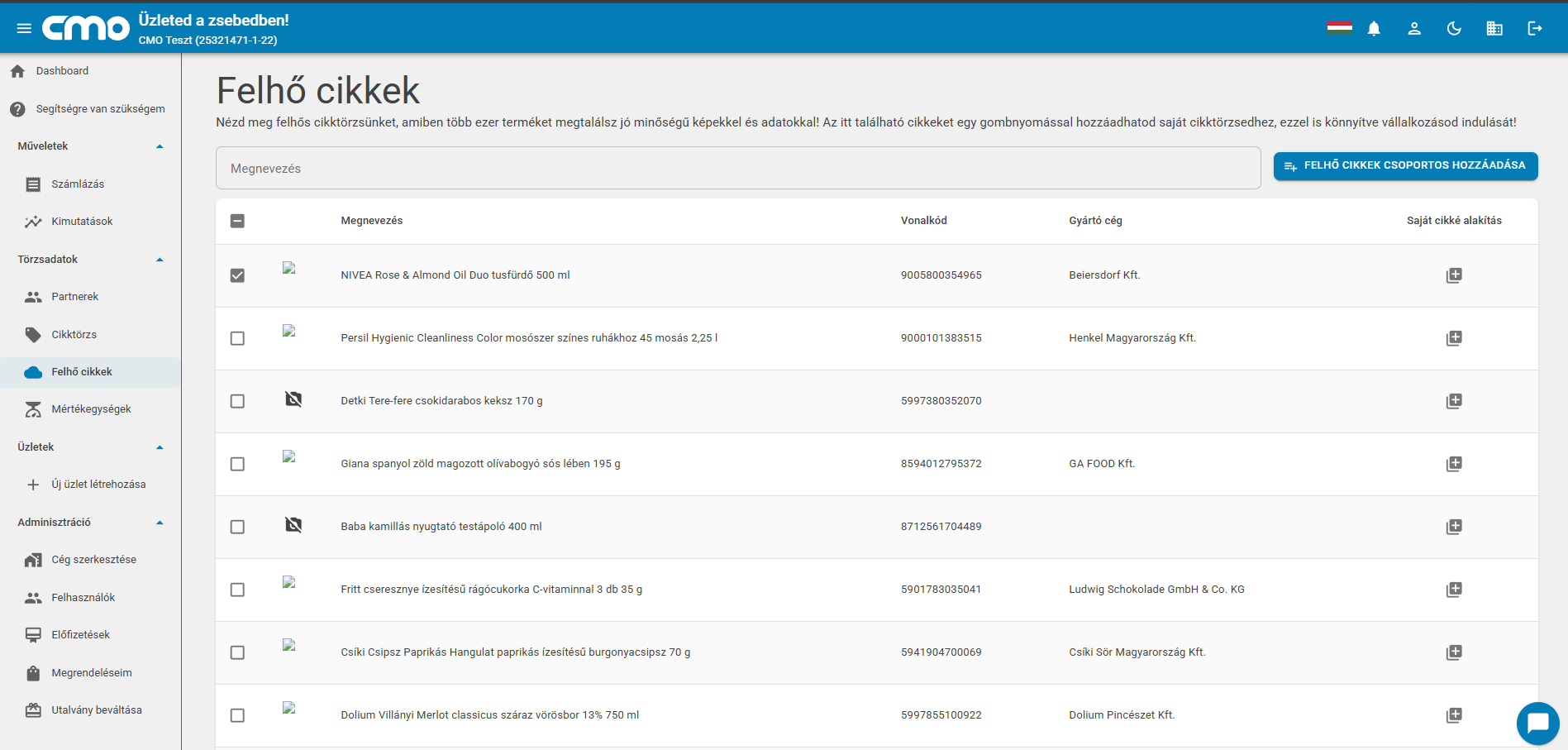Toggle the select-all header checkbox
This screenshot has width=1568, height=750.
[x=237, y=221]
